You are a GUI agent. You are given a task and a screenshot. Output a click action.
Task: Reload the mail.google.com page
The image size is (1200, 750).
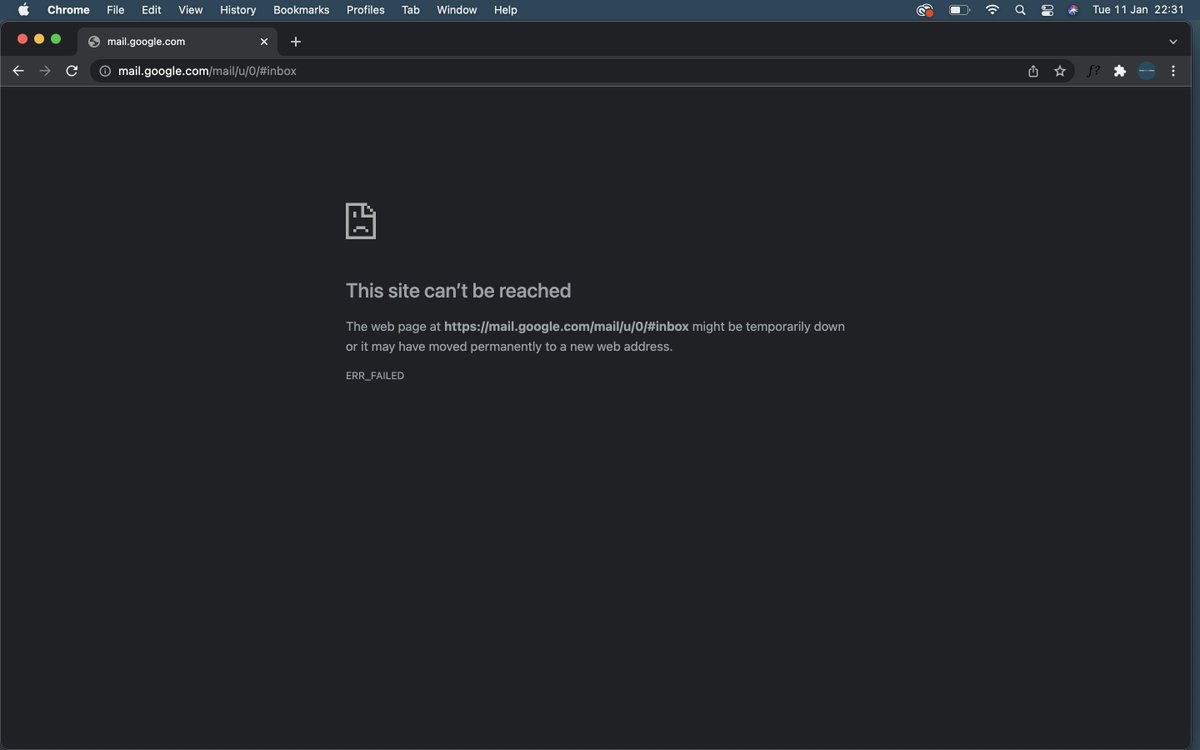pyautogui.click(x=72, y=71)
